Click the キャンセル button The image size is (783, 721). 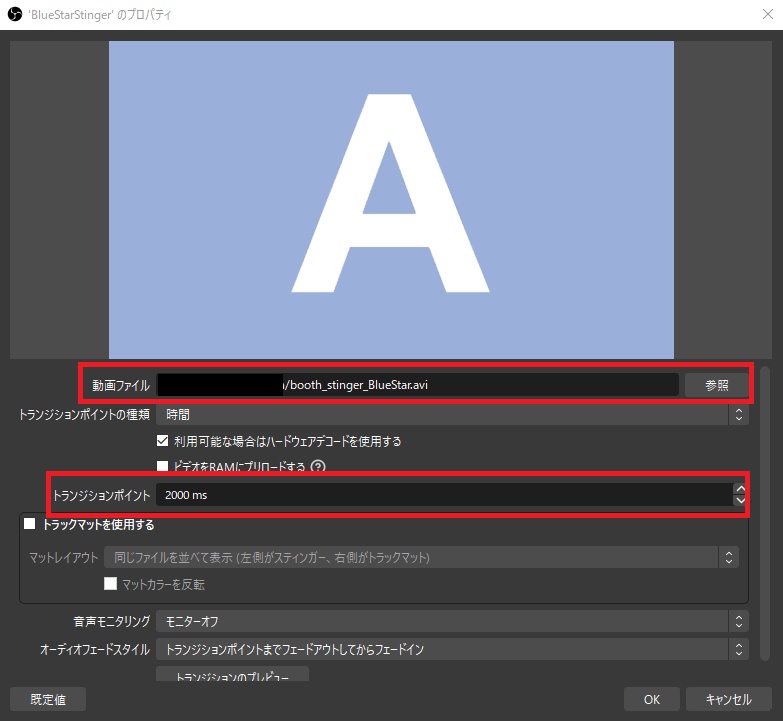click(729, 699)
